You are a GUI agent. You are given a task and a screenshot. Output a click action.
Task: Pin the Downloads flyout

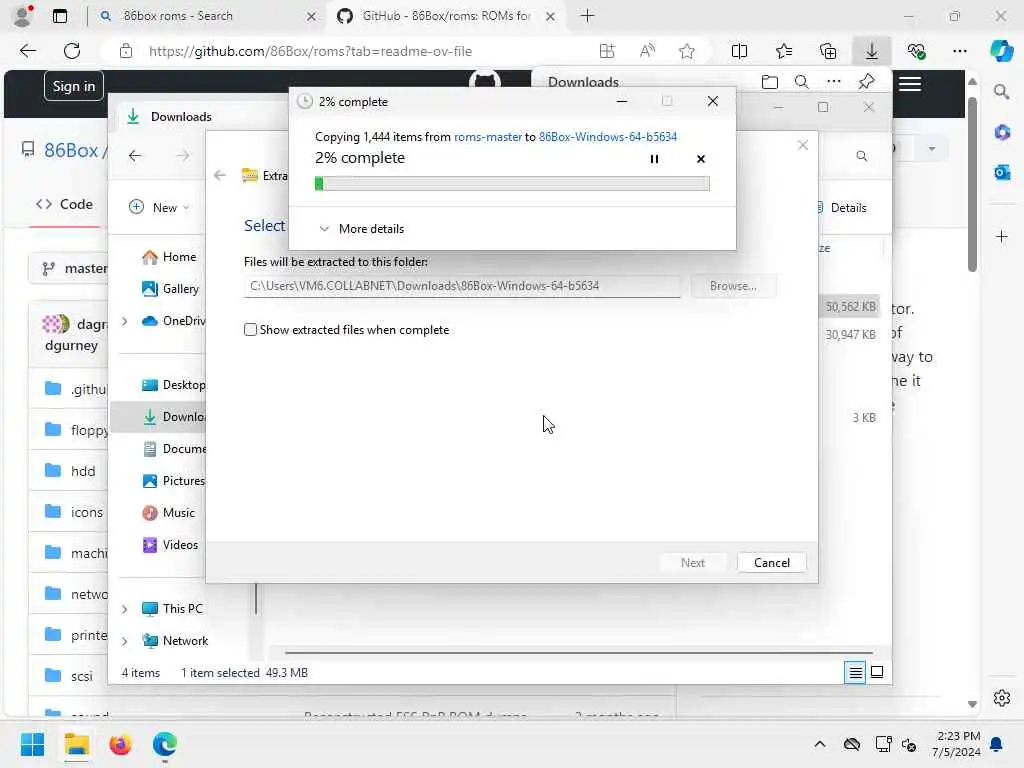click(x=867, y=82)
